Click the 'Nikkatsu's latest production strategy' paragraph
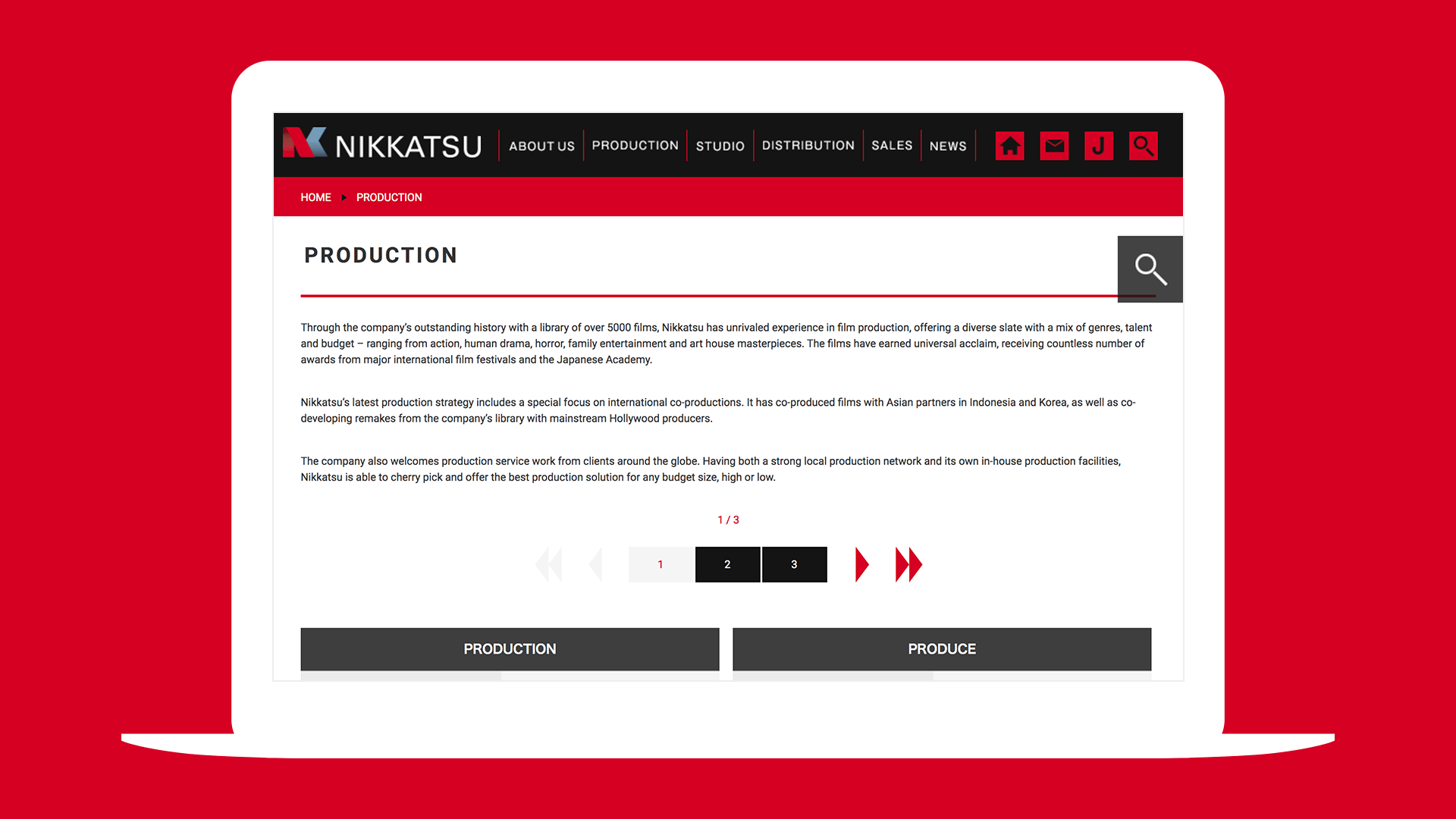Screen dimensions: 1456x819 [x=718, y=410]
